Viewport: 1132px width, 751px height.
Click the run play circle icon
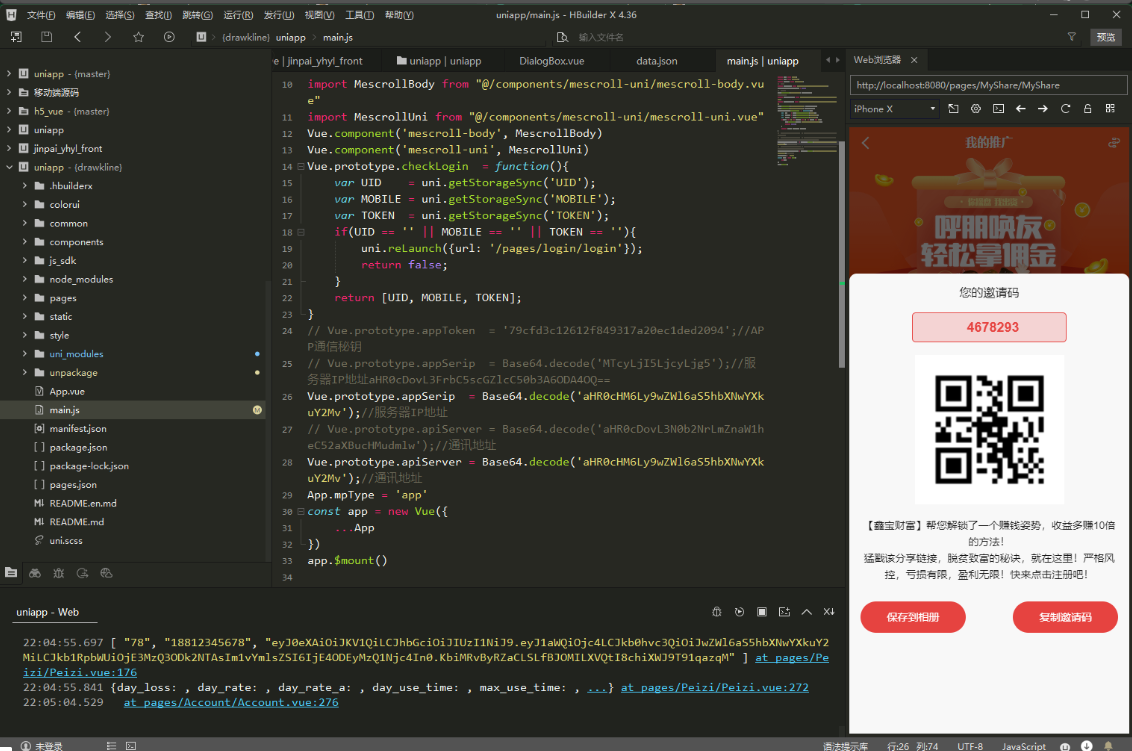click(x=169, y=37)
